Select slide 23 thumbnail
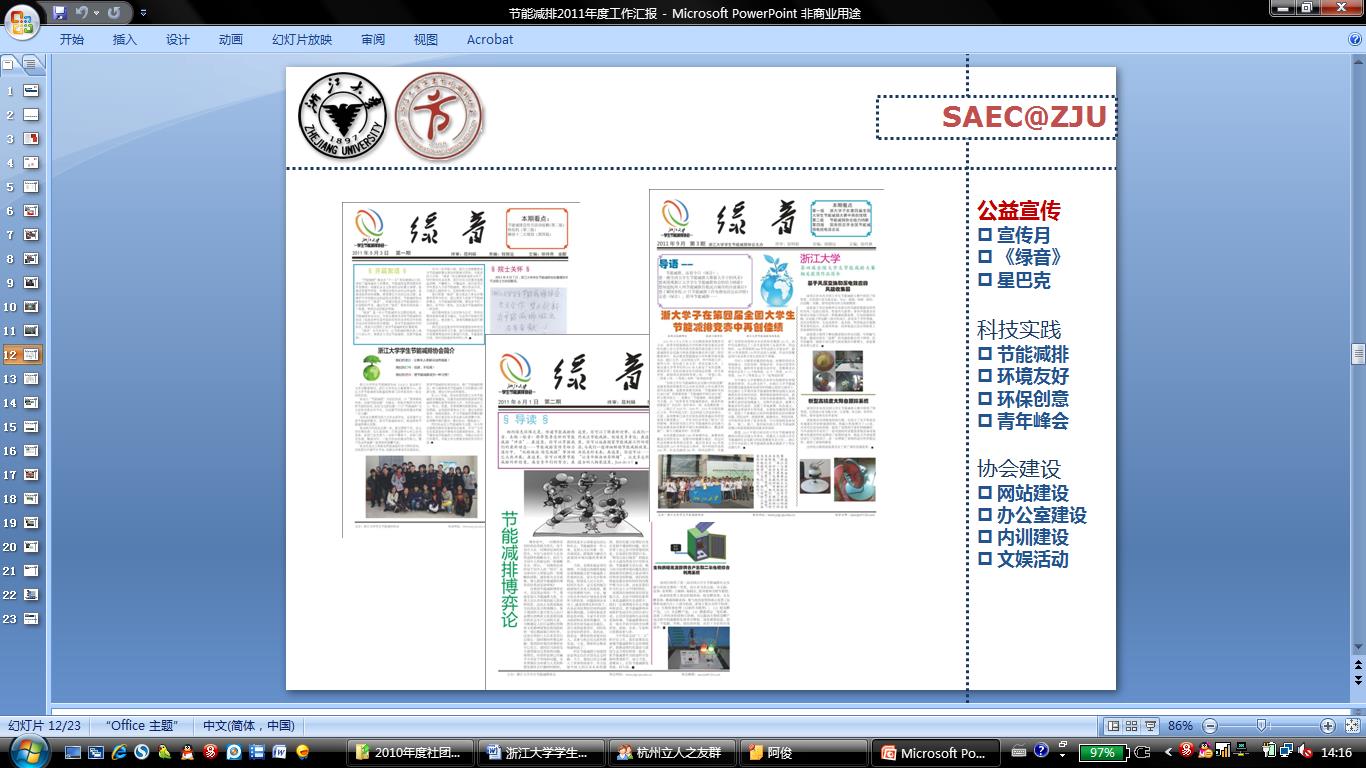The image size is (1366, 768). (x=31, y=619)
